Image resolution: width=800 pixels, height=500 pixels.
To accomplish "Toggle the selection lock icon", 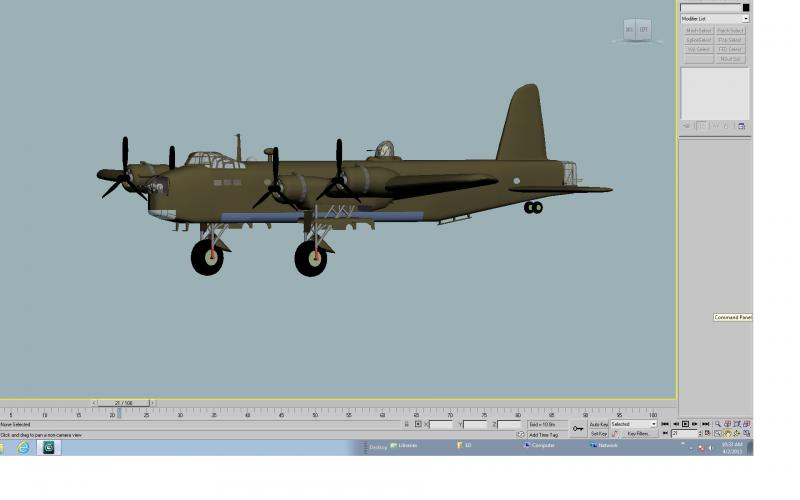I will 407,424.
